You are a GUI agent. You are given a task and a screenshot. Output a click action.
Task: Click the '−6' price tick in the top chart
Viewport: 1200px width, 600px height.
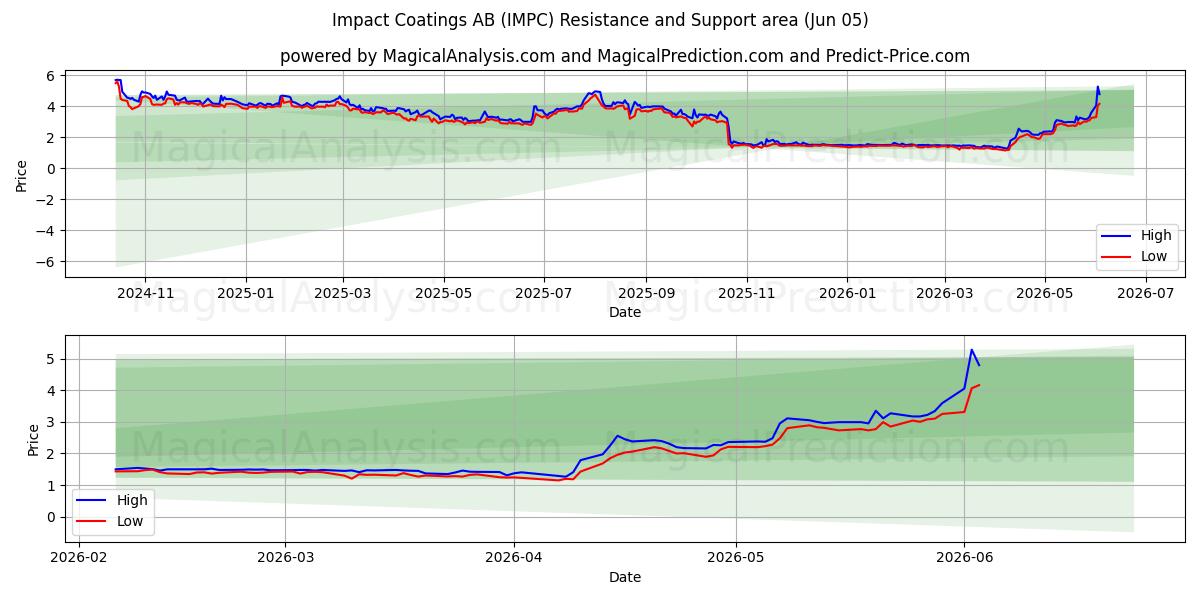coord(46,262)
